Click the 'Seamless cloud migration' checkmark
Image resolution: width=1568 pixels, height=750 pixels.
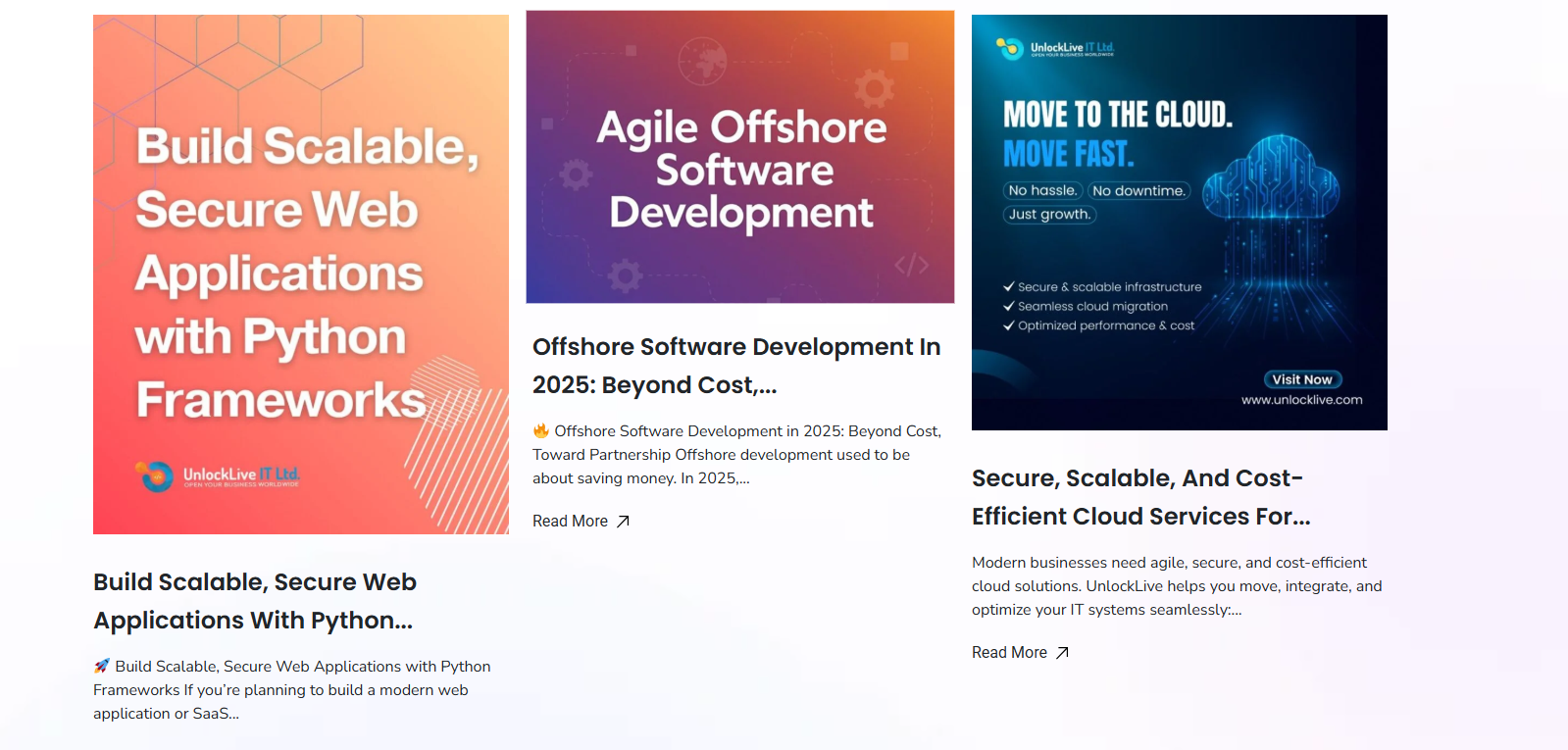point(1008,307)
